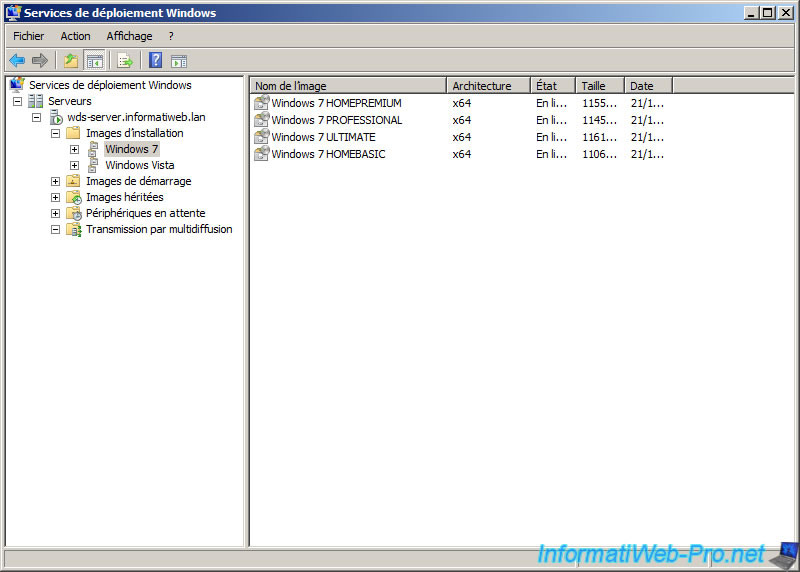Click the Windows 7 HOMEPREMIUM image icon

point(262,103)
